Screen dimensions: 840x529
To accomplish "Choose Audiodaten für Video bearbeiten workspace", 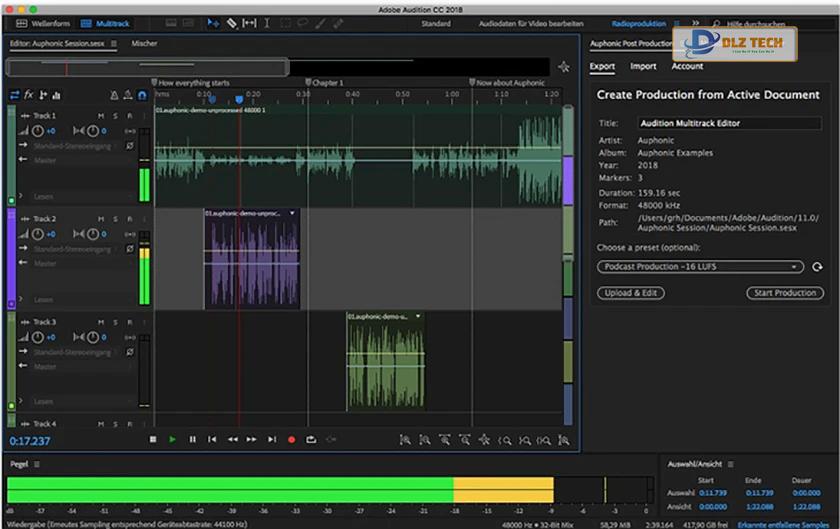I will (x=531, y=24).
